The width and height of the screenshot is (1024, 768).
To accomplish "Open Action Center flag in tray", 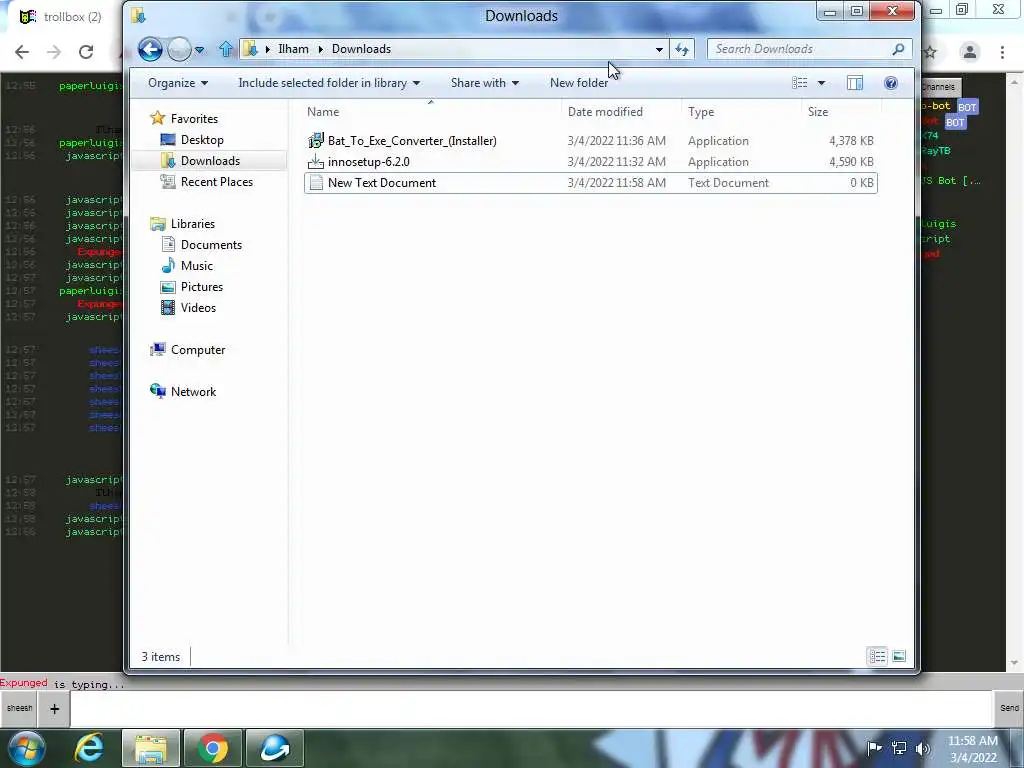I will (x=874, y=748).
